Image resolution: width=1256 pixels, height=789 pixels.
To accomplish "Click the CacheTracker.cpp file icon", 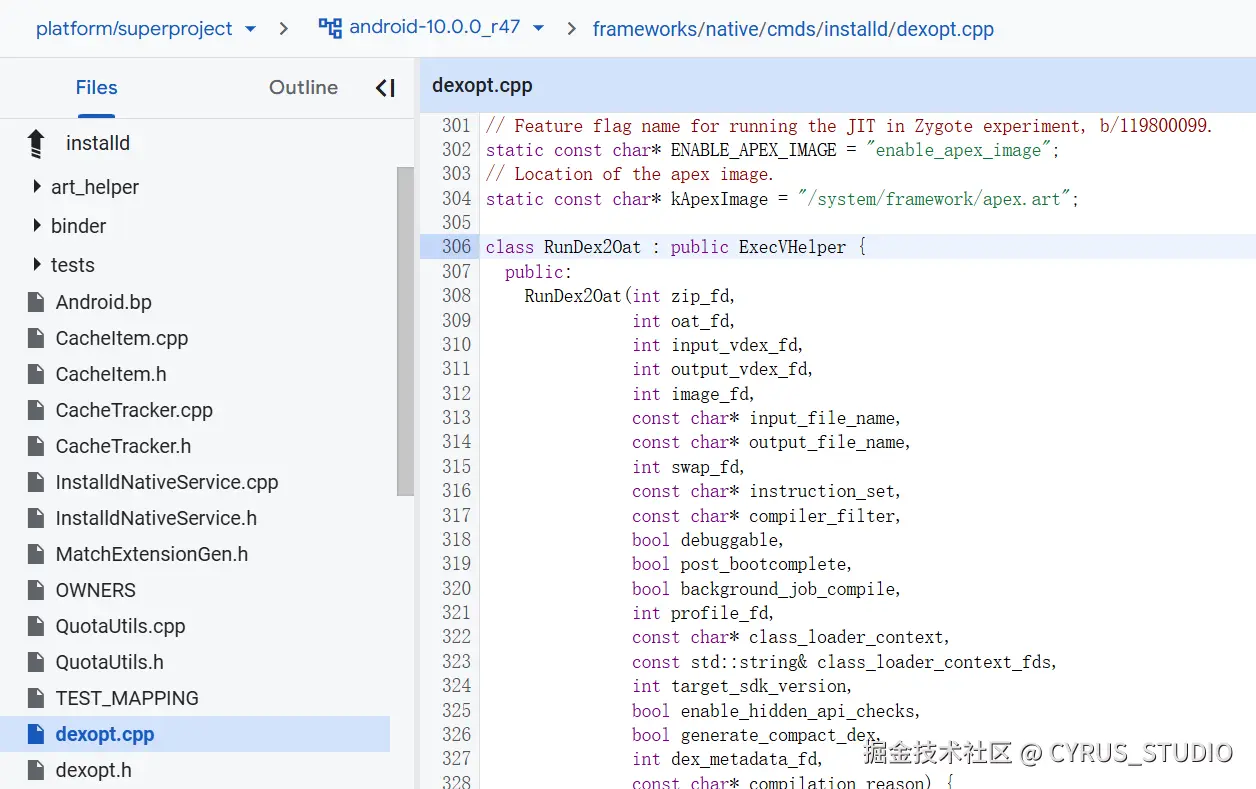I will point(36,410).
